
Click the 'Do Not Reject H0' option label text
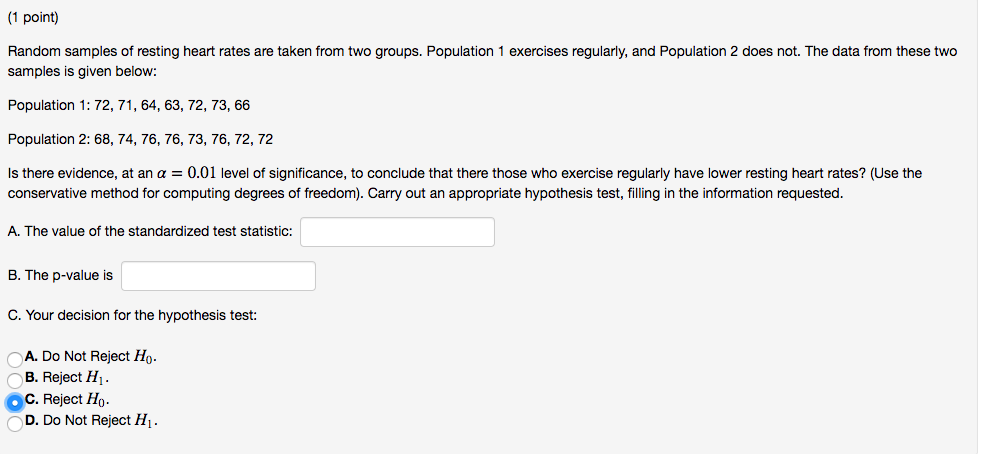(x=98, y=357)
